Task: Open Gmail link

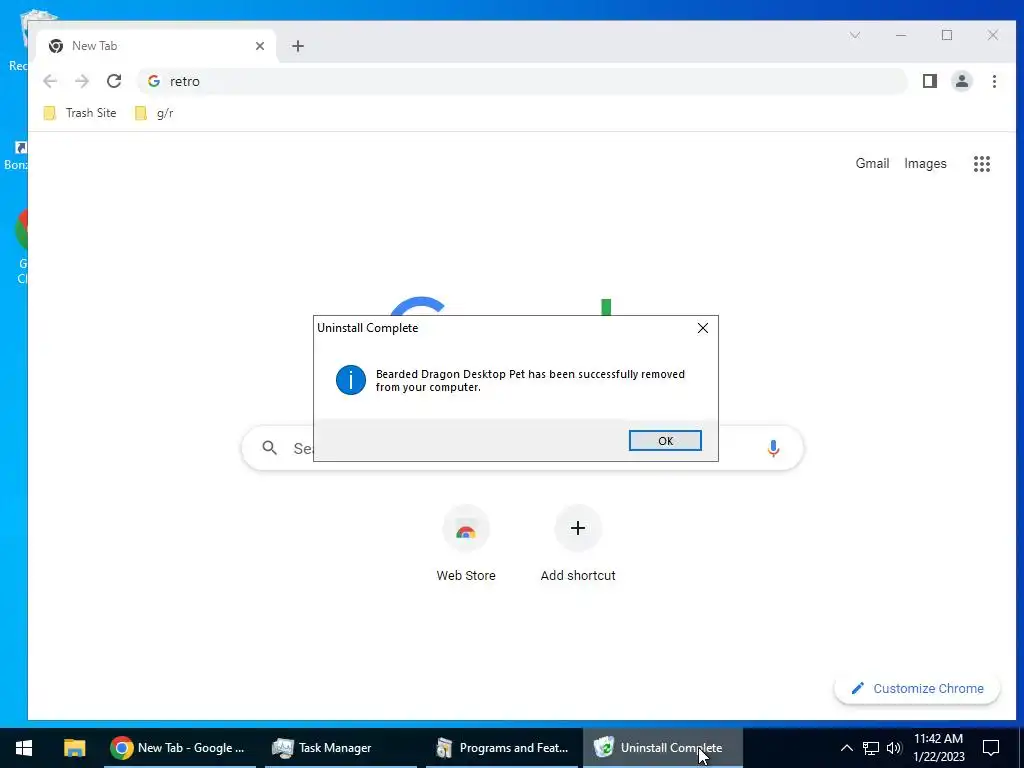Action: tap(872, 163)
